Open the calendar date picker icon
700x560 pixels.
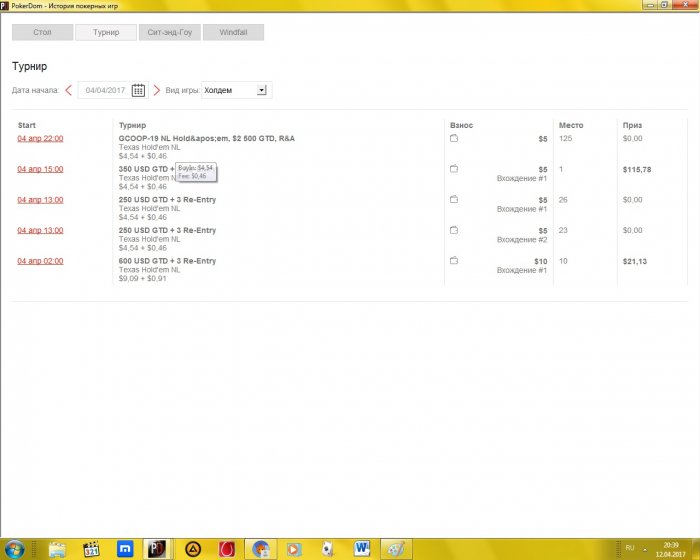[138, 90]
